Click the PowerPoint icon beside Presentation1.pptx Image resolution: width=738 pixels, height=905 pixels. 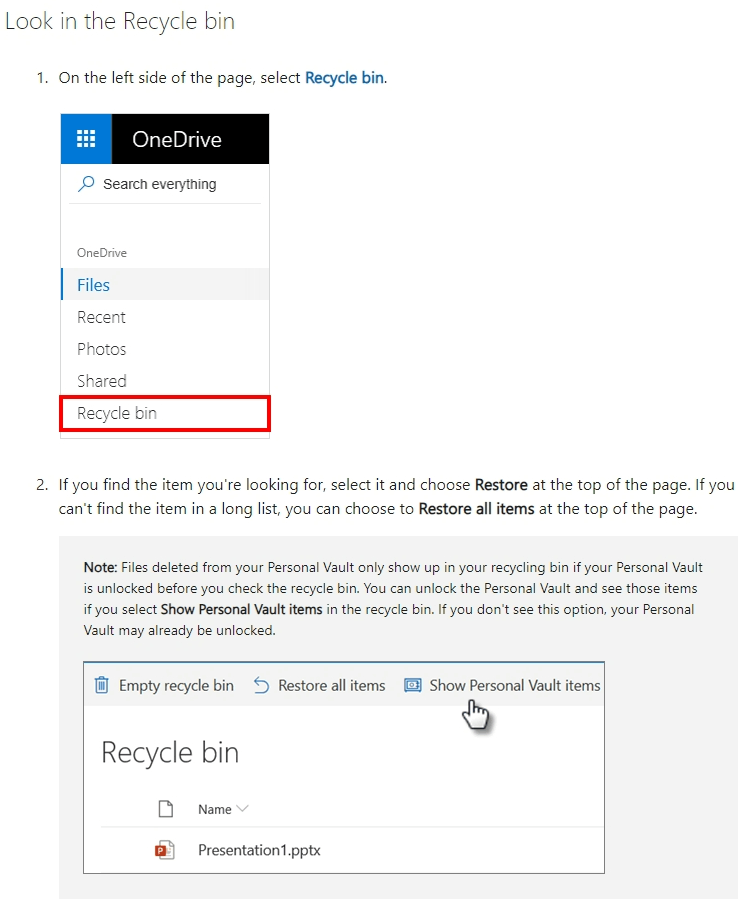(165, 850)
